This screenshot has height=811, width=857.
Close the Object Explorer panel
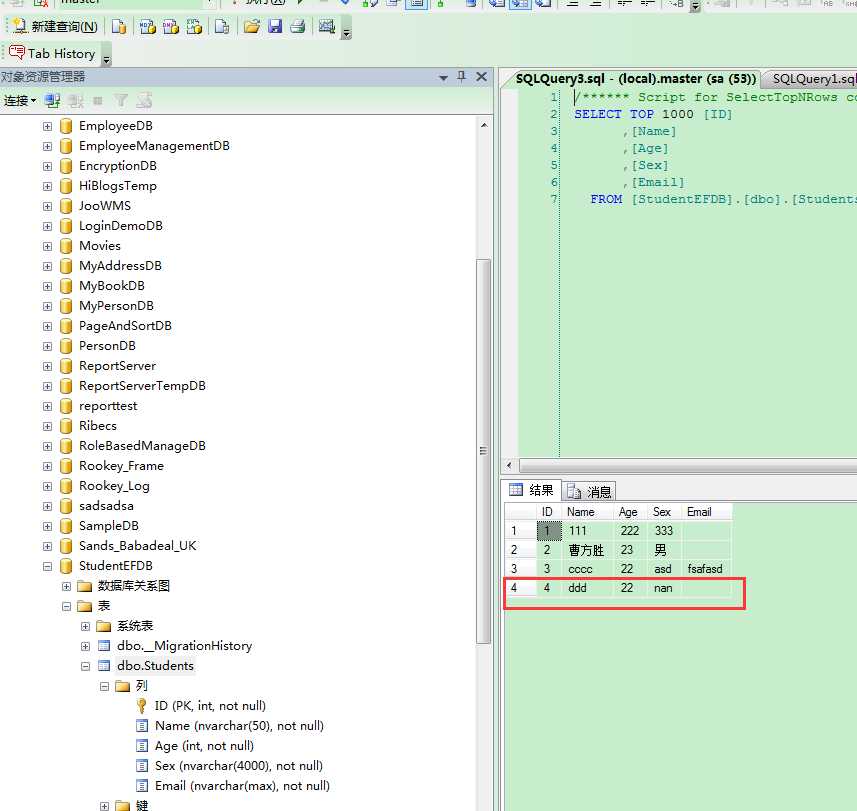pos(481,77)
